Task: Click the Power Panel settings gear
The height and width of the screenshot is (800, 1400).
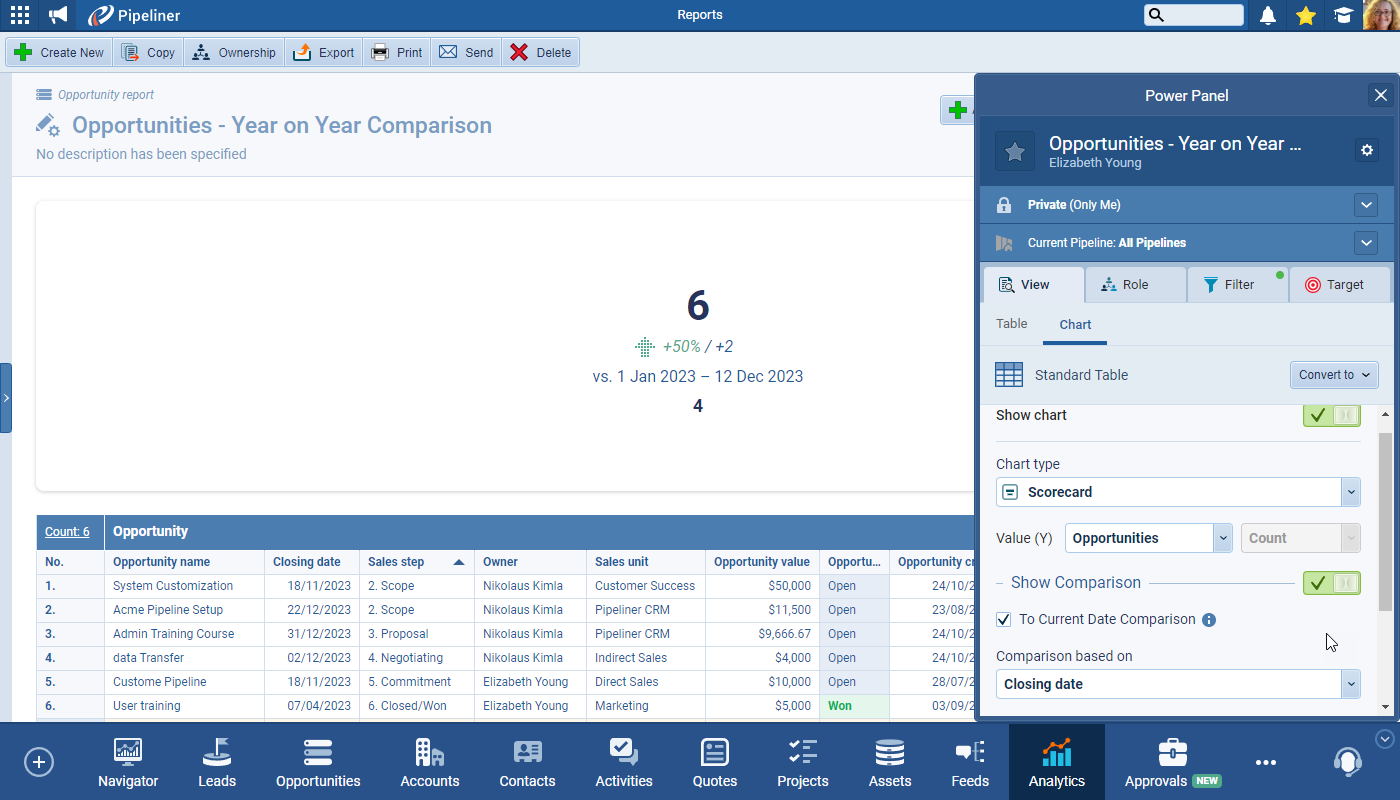Action: pyautogui.click(x=1367, y=150)
